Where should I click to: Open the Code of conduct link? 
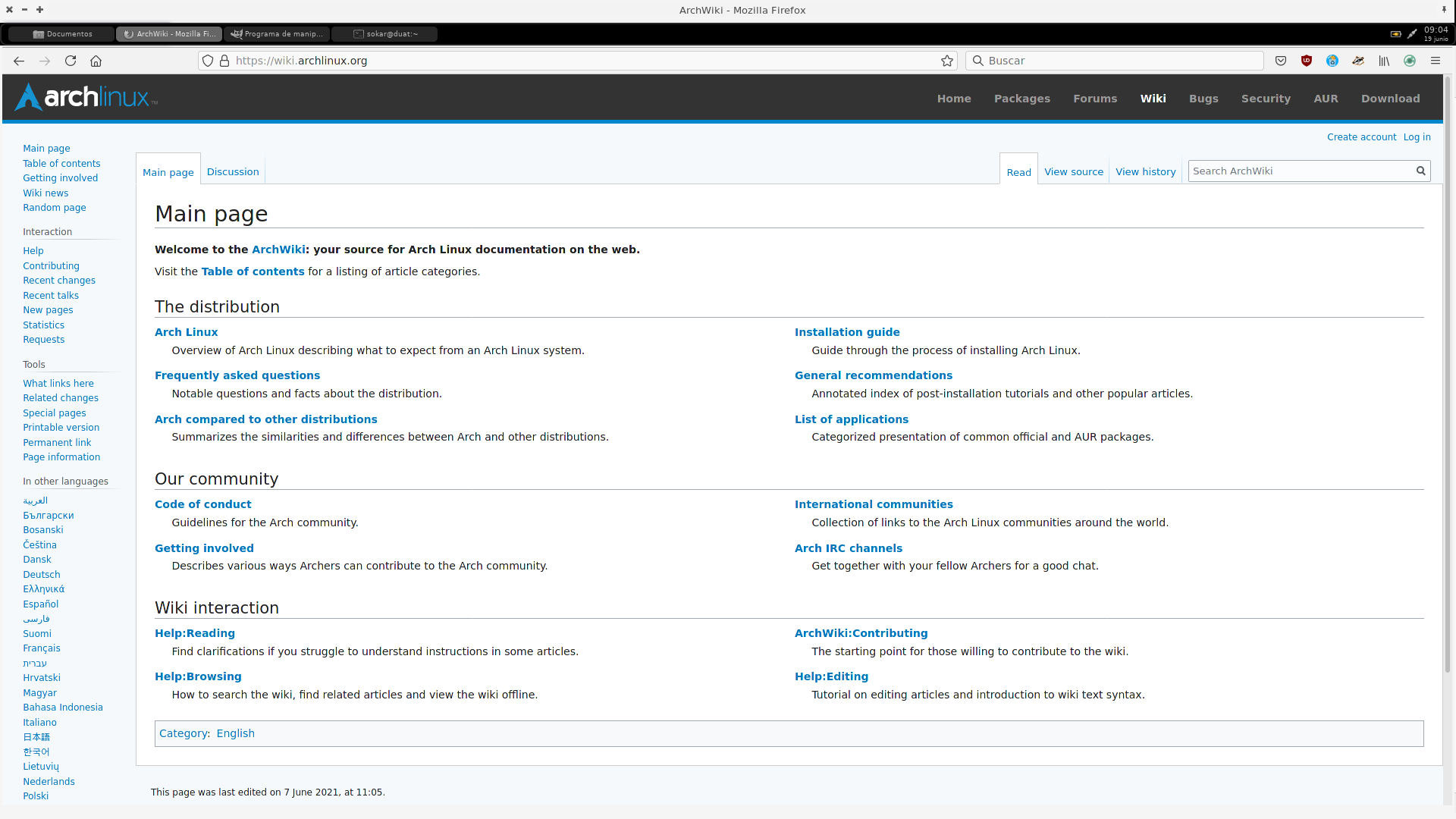[x=203, y=504]
